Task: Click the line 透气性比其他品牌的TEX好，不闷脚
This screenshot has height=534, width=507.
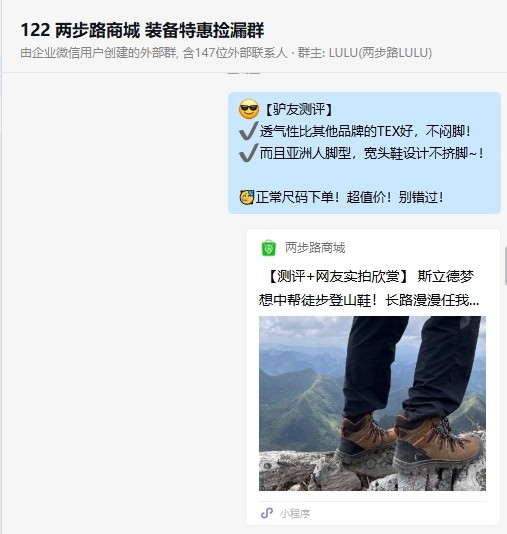Action: pos(365,131)
